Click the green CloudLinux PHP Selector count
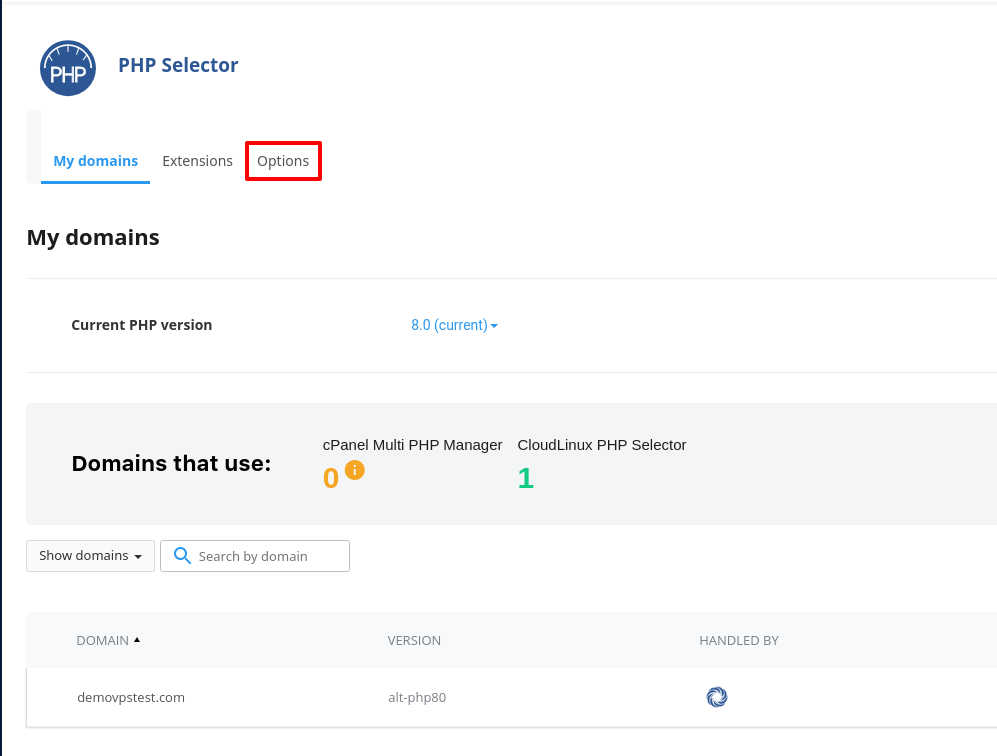The width and height of the screenshot is (997, 756). click(x=525, y=478)
